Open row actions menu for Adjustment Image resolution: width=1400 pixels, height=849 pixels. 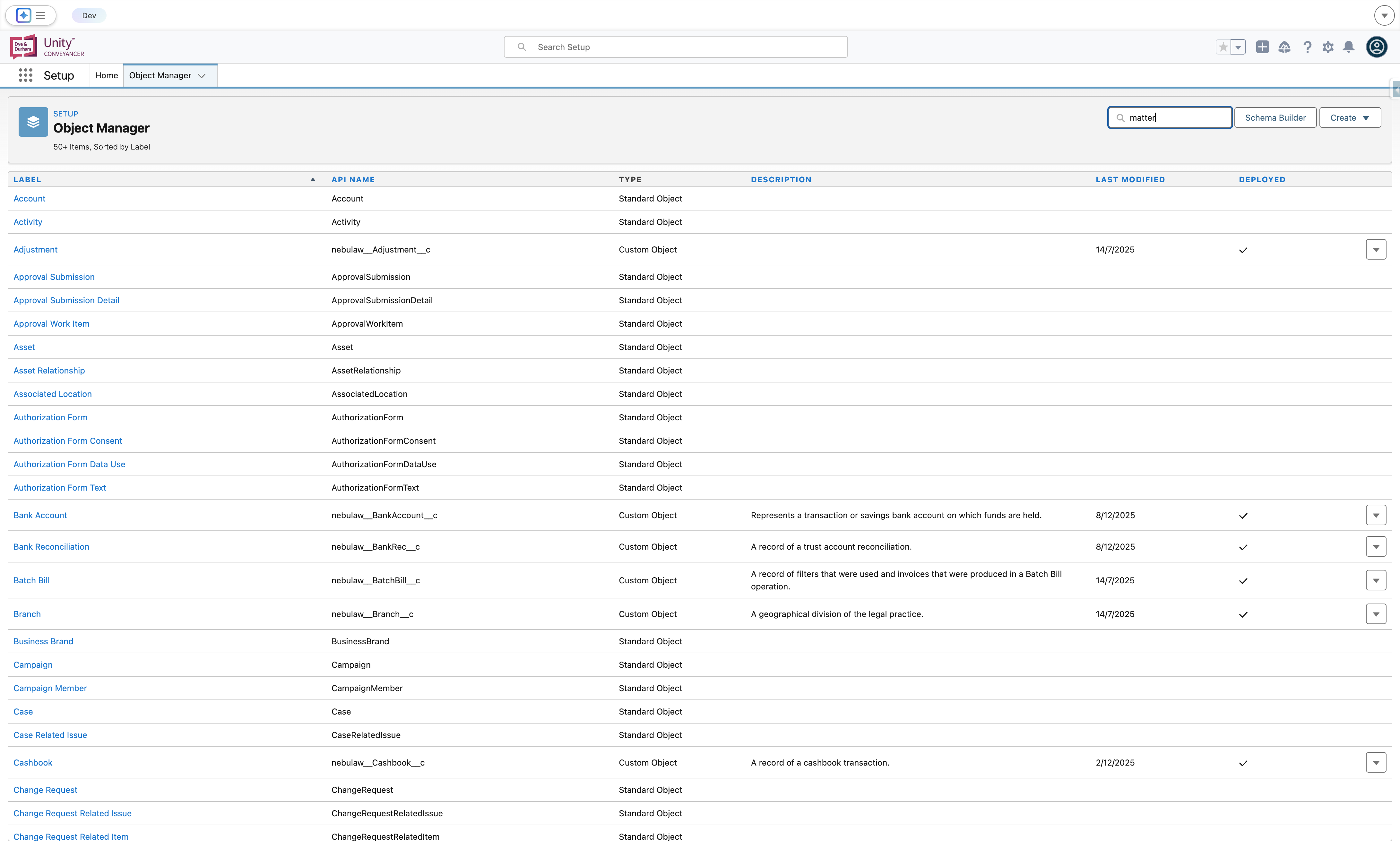point(1376,249)
